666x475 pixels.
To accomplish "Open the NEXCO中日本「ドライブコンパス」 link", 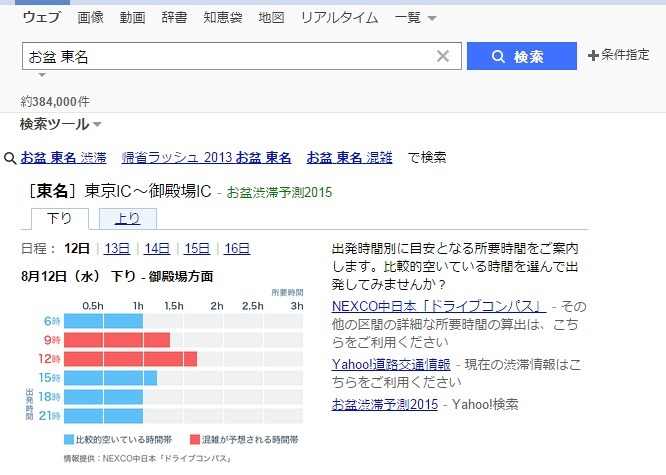I will 439,306.
